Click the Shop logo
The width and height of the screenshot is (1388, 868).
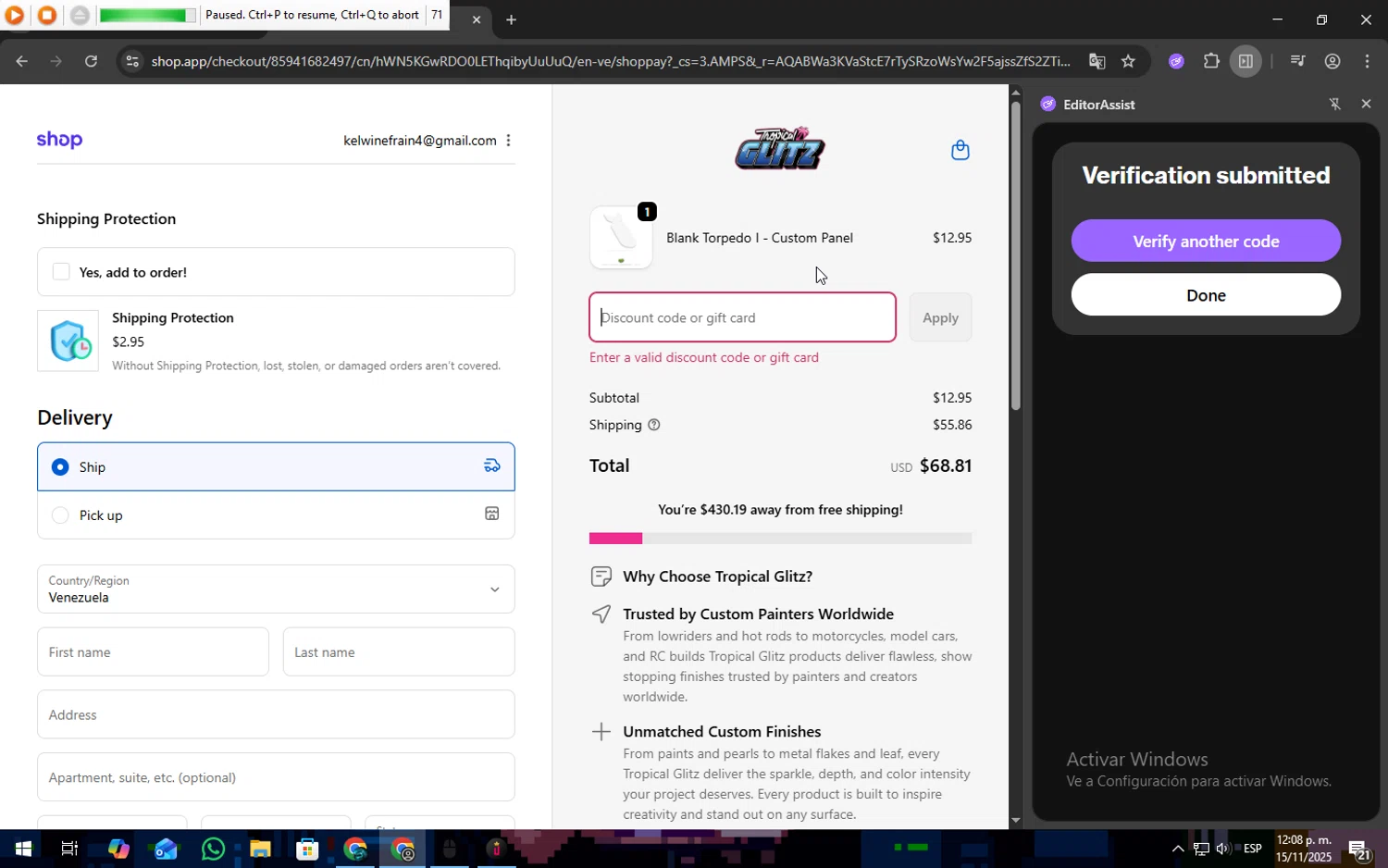[x=59, y=140]
